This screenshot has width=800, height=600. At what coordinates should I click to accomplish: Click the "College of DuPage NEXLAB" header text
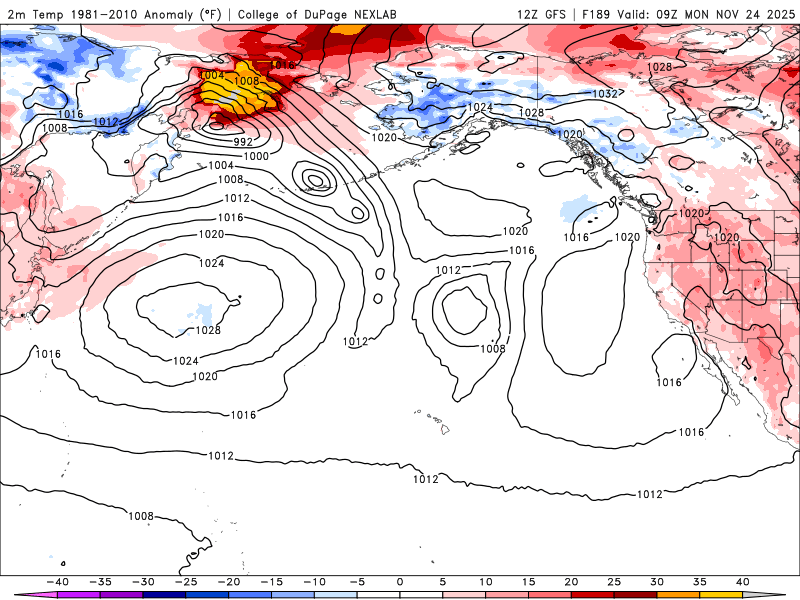[x=317, y=14]
